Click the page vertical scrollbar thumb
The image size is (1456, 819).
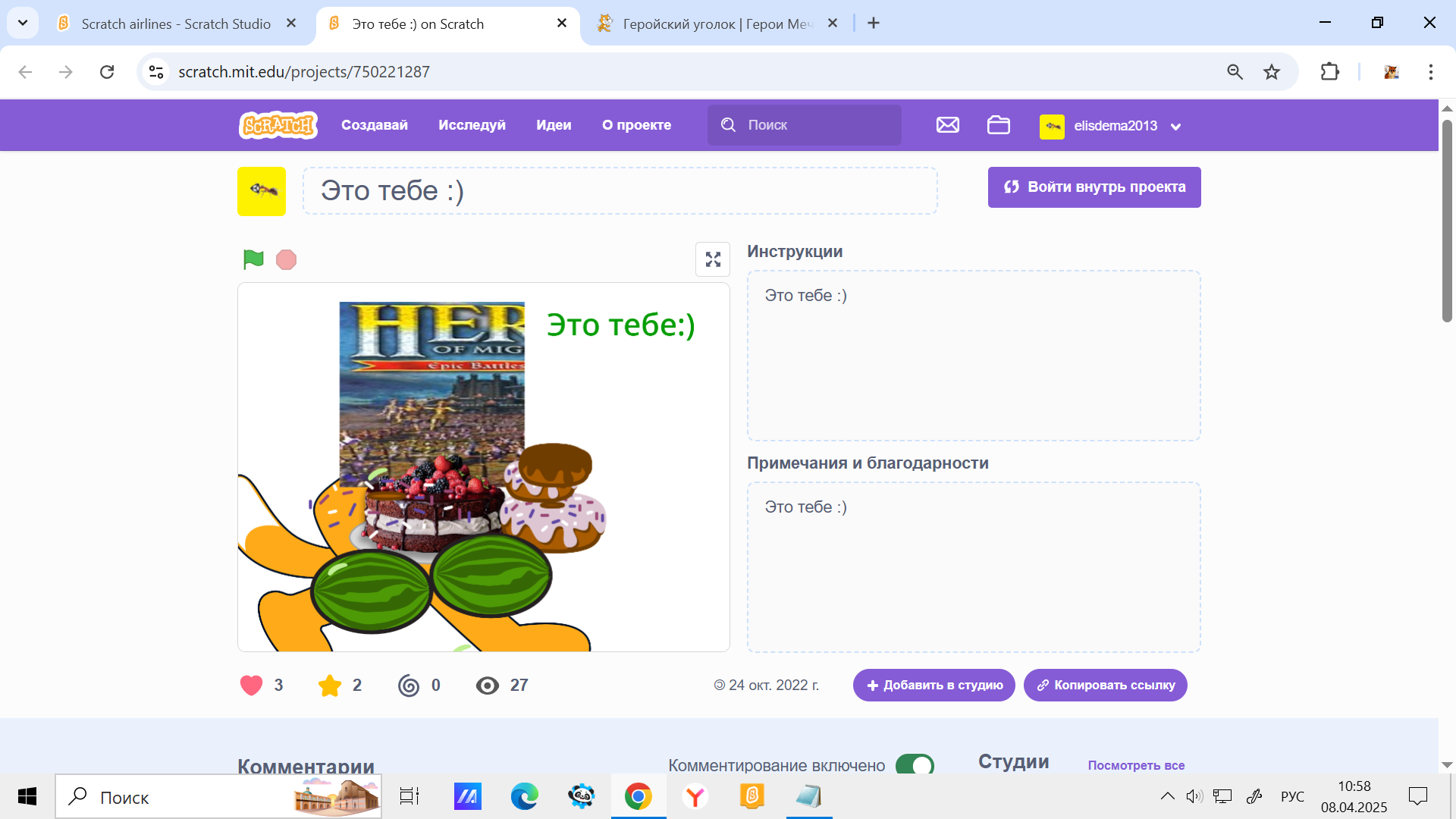coord(1447,220)
